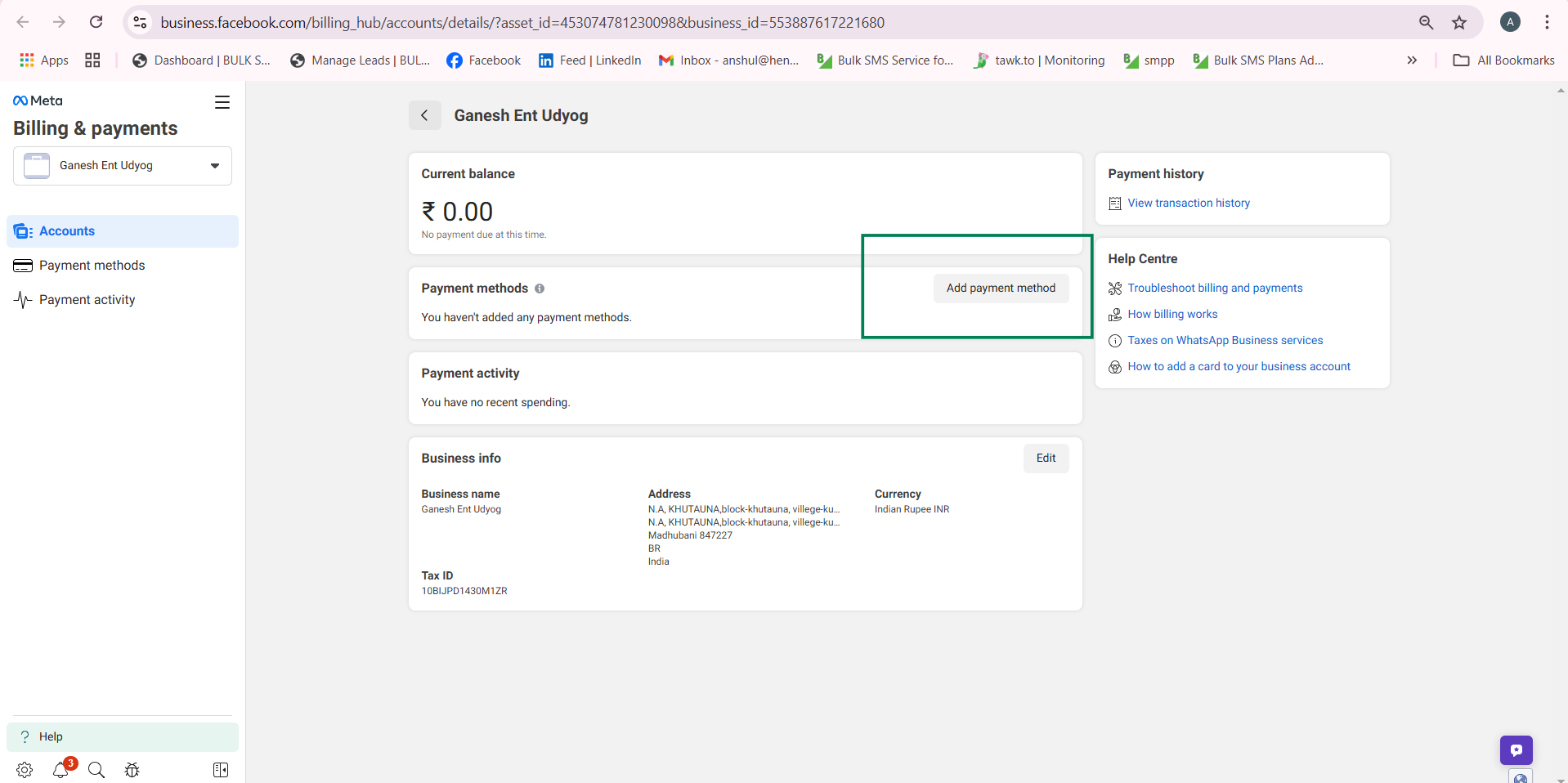Open How billing works link

(1172, 314)
